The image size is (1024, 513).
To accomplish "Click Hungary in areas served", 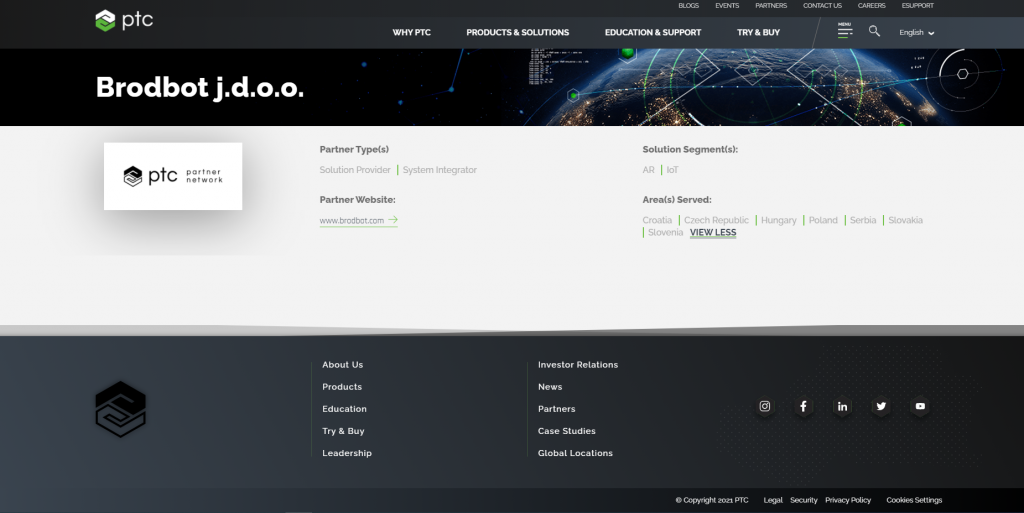I will 778,220.
